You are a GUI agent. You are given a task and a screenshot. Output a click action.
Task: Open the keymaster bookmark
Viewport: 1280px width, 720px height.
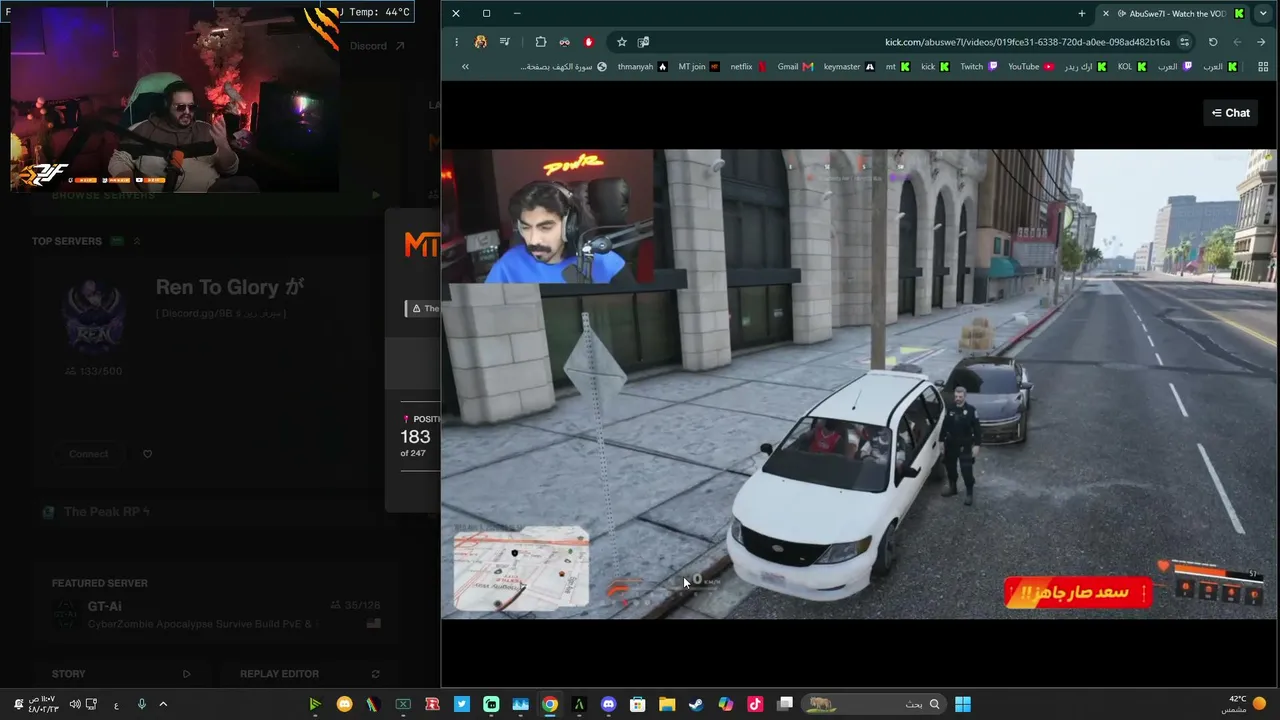[849, 67]
